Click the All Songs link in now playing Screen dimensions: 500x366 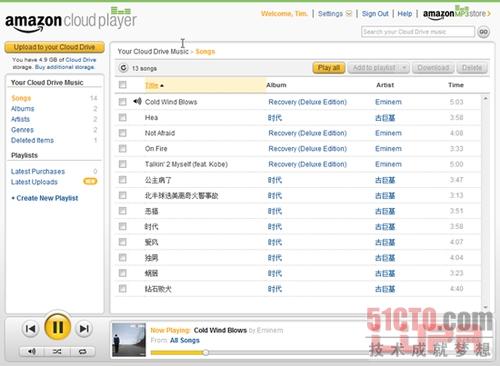tap(185, 340)
